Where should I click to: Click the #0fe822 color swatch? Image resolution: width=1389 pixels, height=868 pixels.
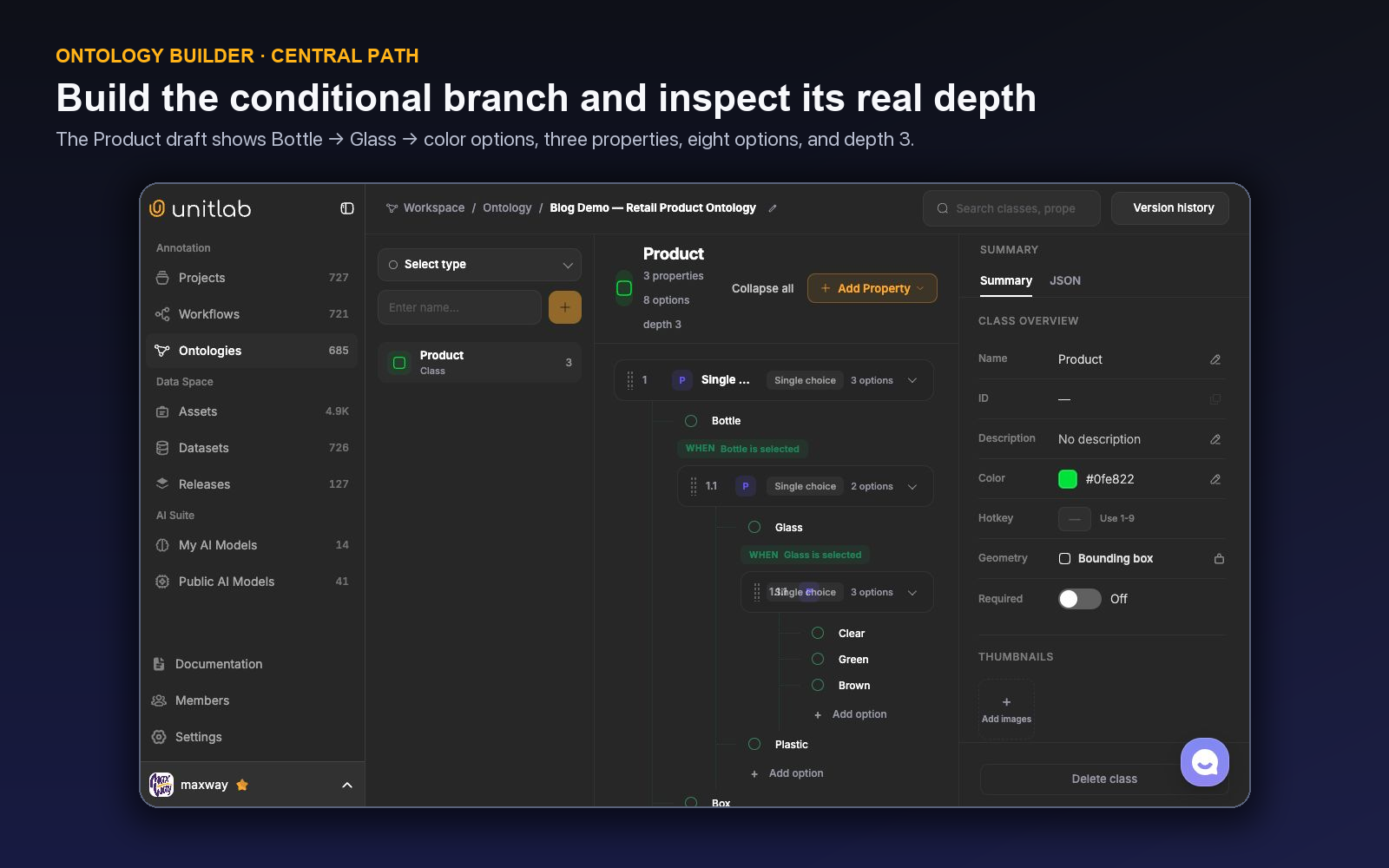tap(1068, 479)
